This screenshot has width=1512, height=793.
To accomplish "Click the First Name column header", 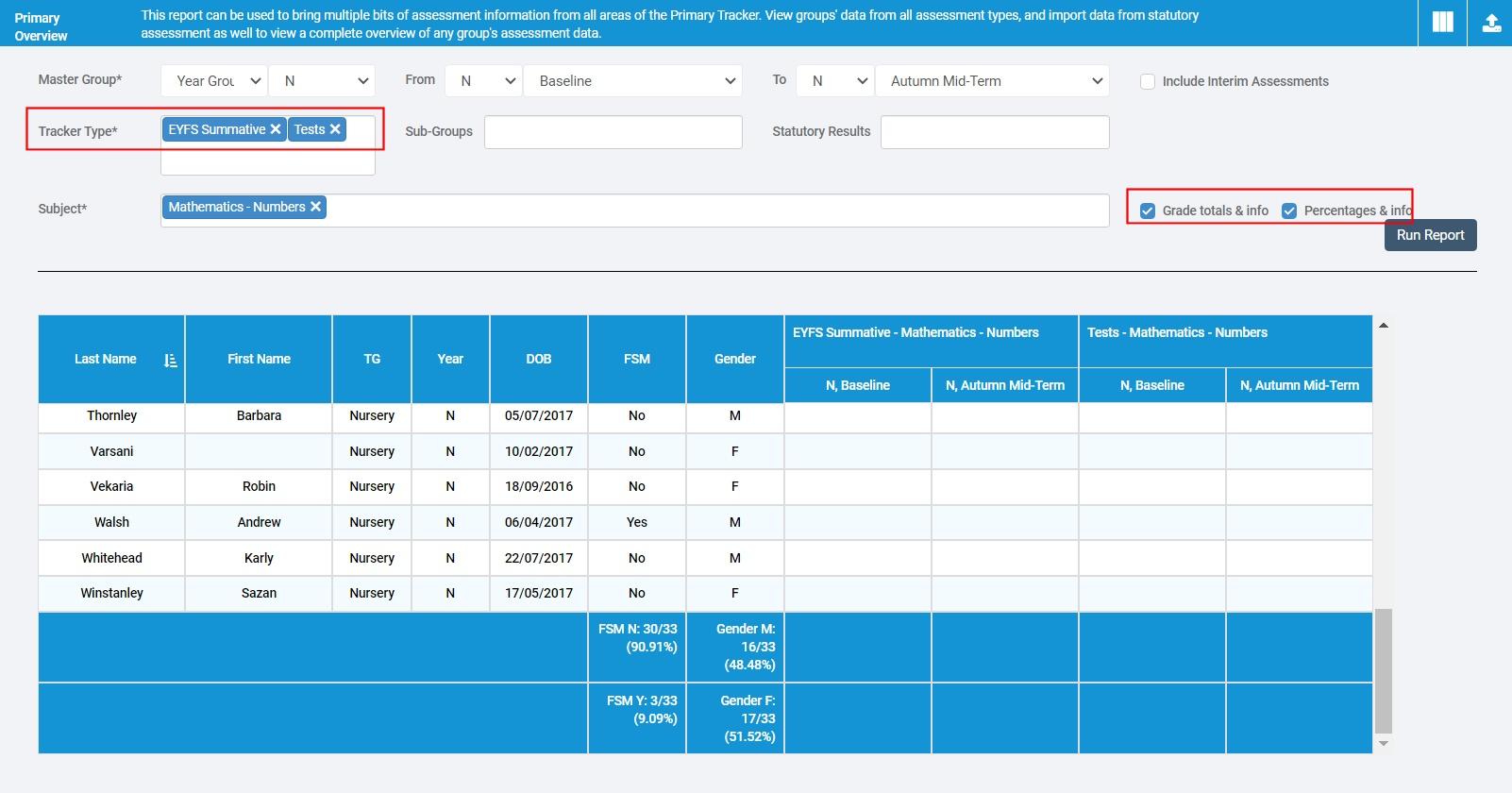I will [259, 360].
